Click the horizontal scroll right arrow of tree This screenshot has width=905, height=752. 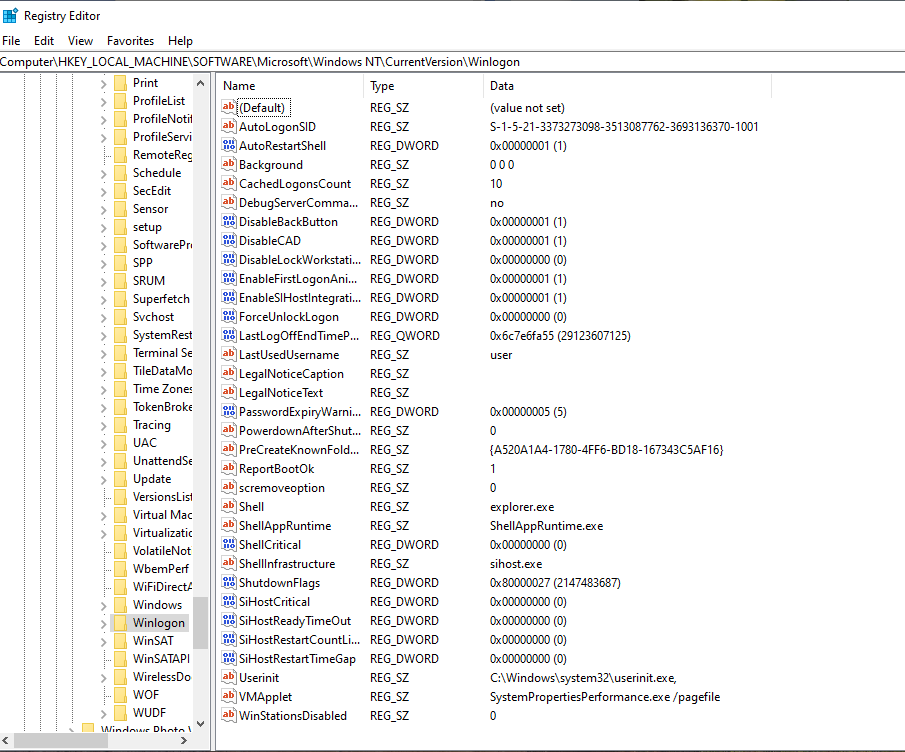(x=184, y=740)
